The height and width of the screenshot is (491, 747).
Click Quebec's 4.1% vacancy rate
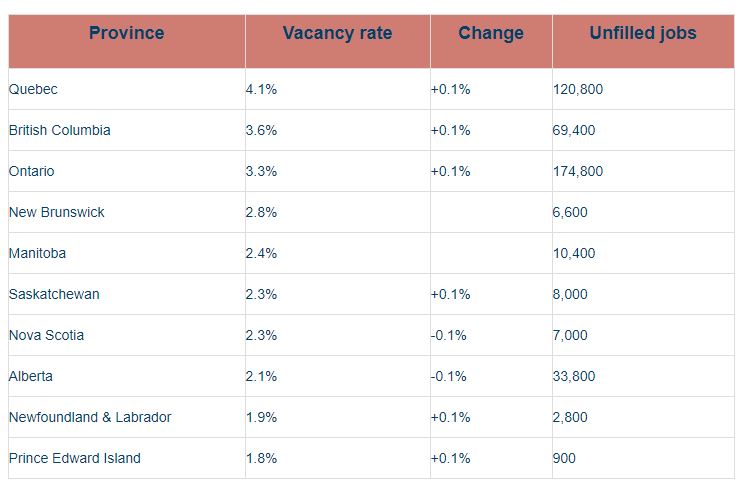click(262, 89)
